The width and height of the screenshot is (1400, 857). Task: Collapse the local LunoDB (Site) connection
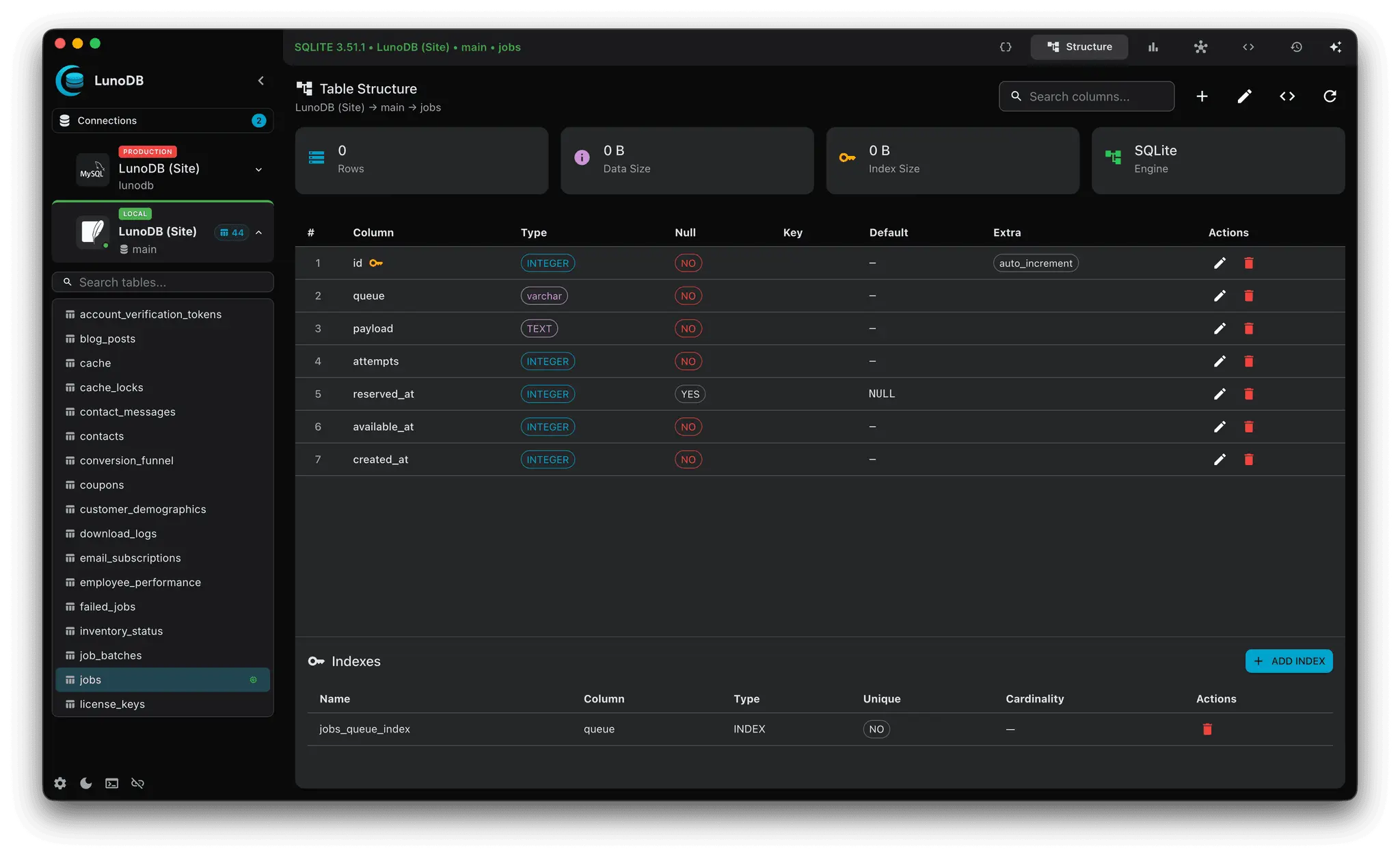[258, 233]
